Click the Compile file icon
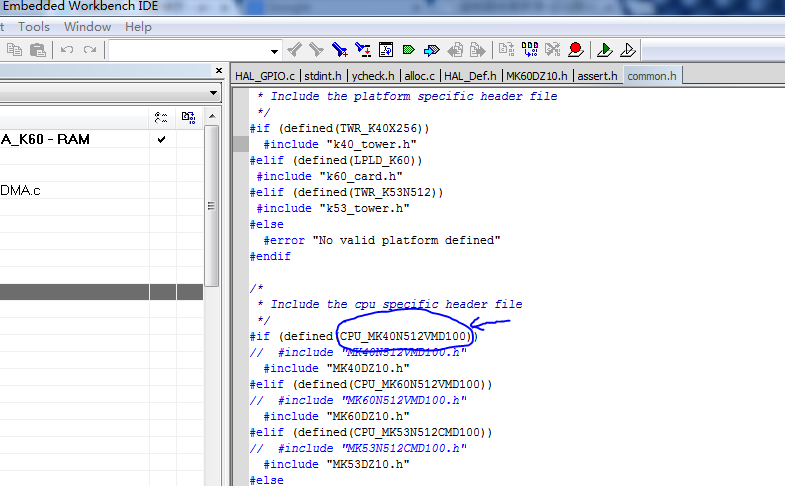 [x=506, y=50]
